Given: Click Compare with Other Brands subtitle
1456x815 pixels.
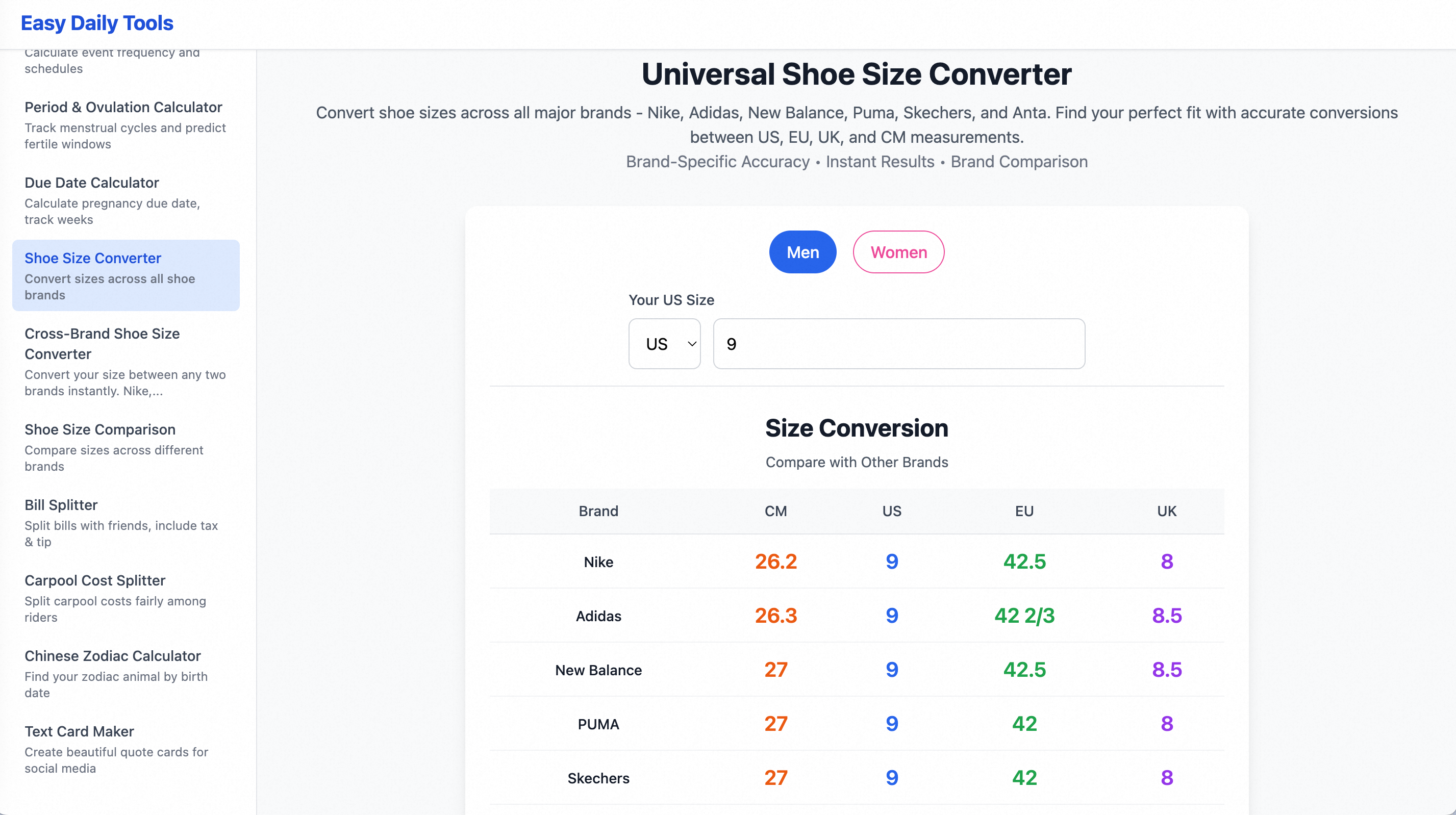Looking at the screenshot, I should 856,462.
